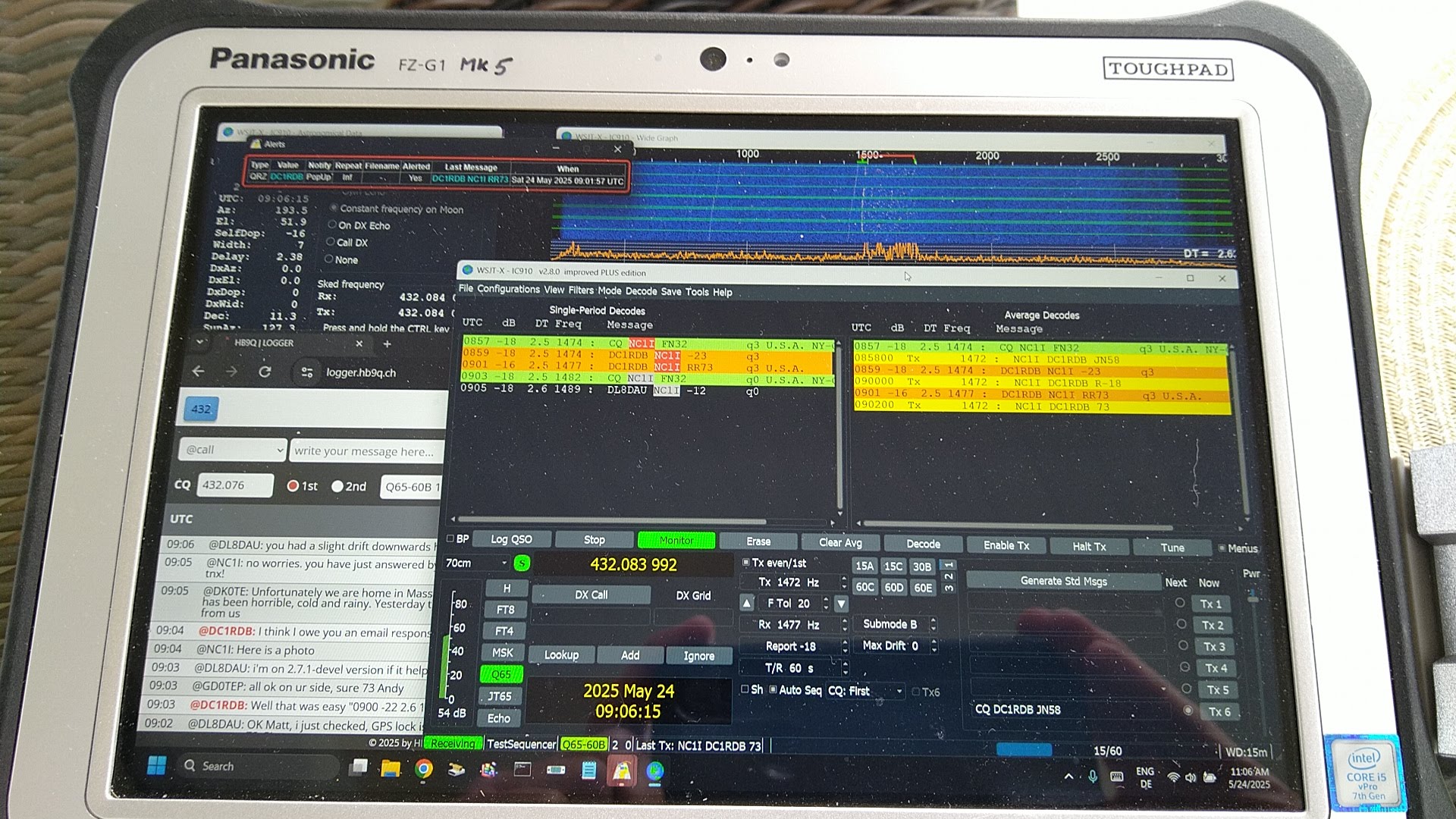The width and height of the screenshot is (1456, 819).
Task: Step the Submode B spinner
Action: [934, 624]
